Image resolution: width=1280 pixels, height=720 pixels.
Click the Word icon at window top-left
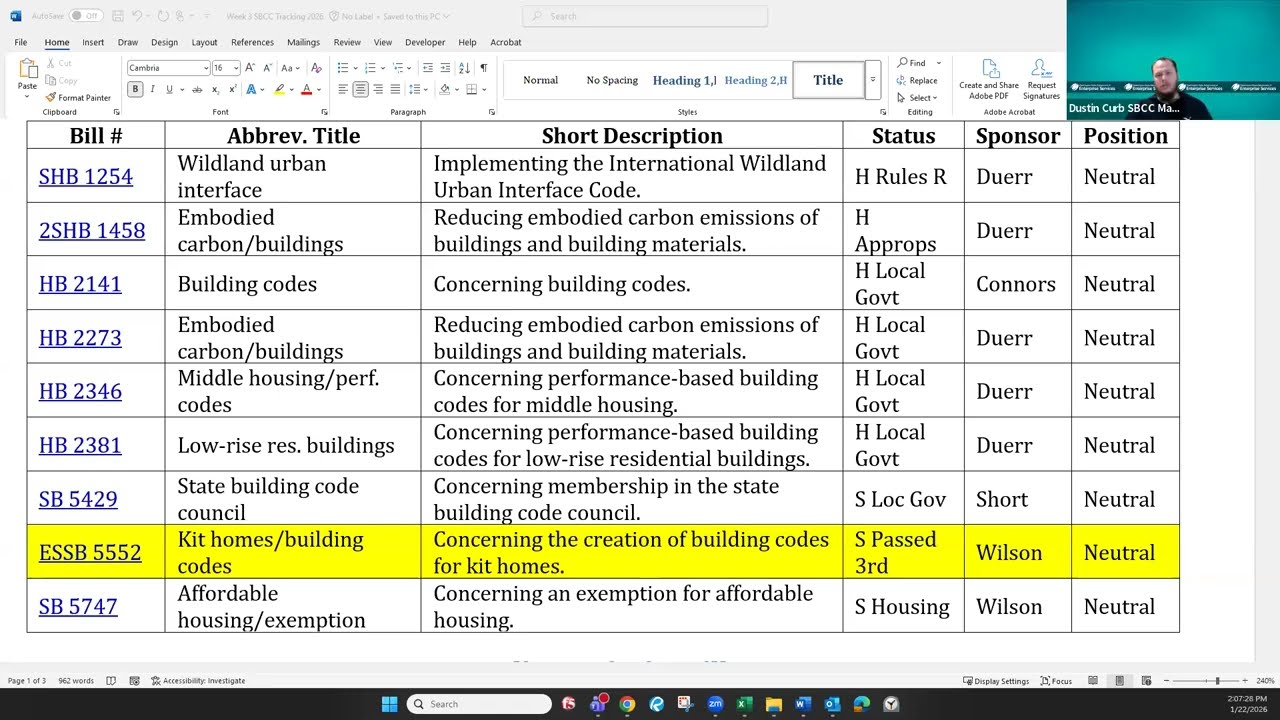coord(16,16)
